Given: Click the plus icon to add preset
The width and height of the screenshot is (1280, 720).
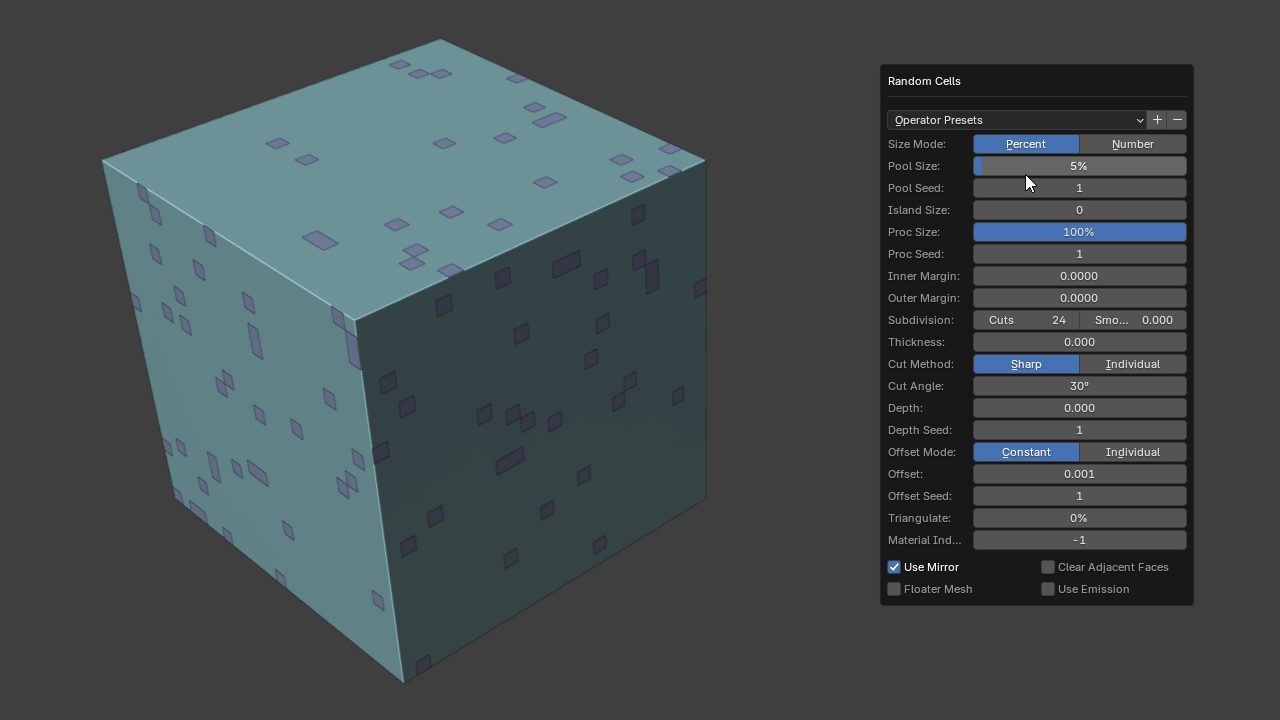Looking at the screenshot, I should (x=1157, y=120).
